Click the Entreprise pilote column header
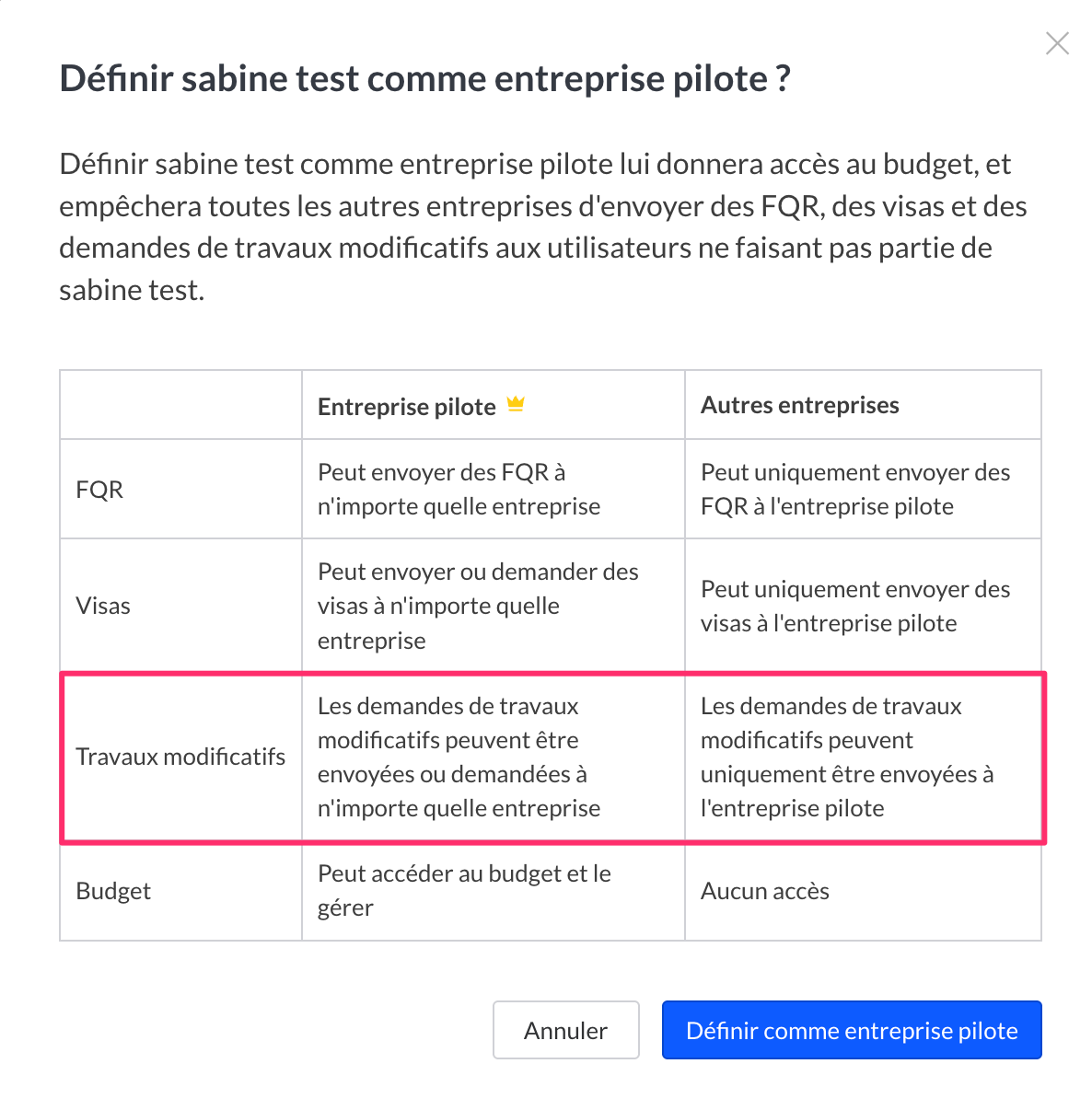The width and height of the screenshot is (1092, 1110). (407, 406)
